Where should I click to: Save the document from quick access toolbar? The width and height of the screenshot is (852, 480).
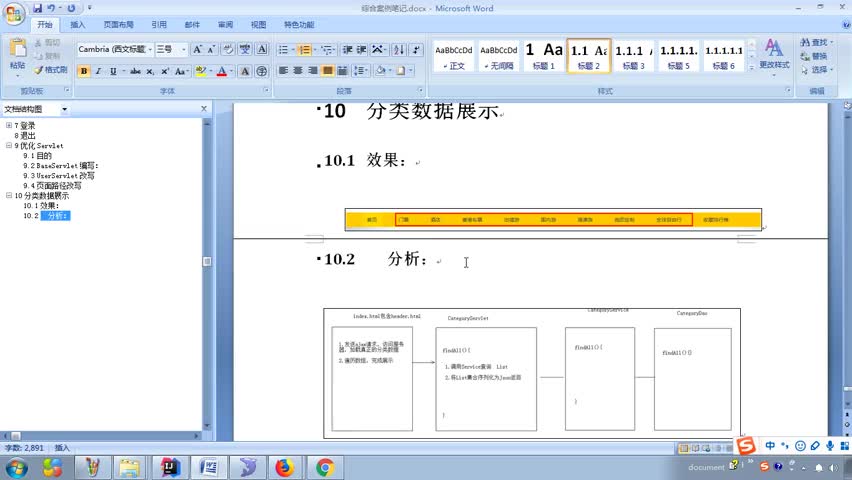tap(37, 8)
